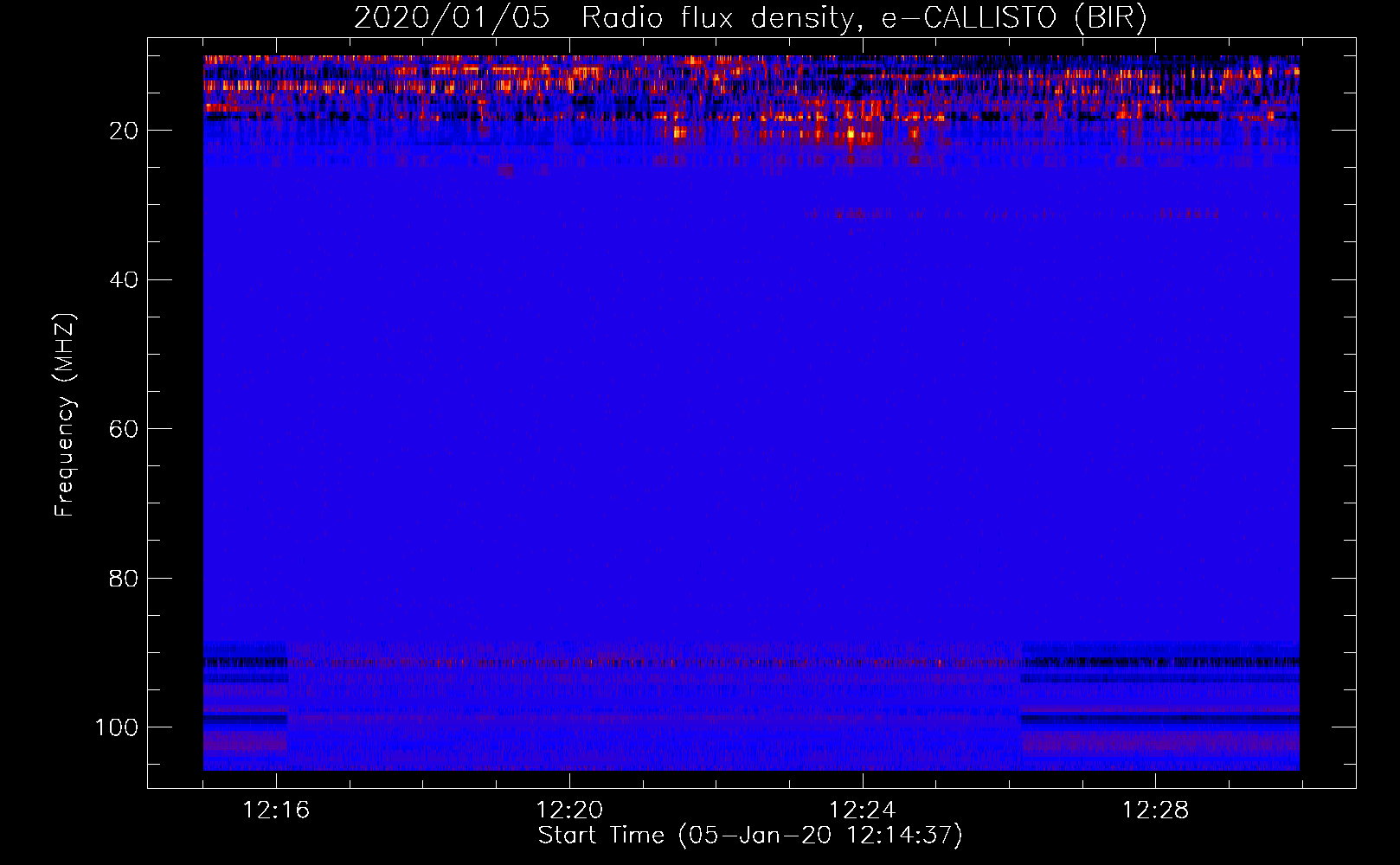
Task: Click the '12:20' time tick label
Action: [569, 811]
